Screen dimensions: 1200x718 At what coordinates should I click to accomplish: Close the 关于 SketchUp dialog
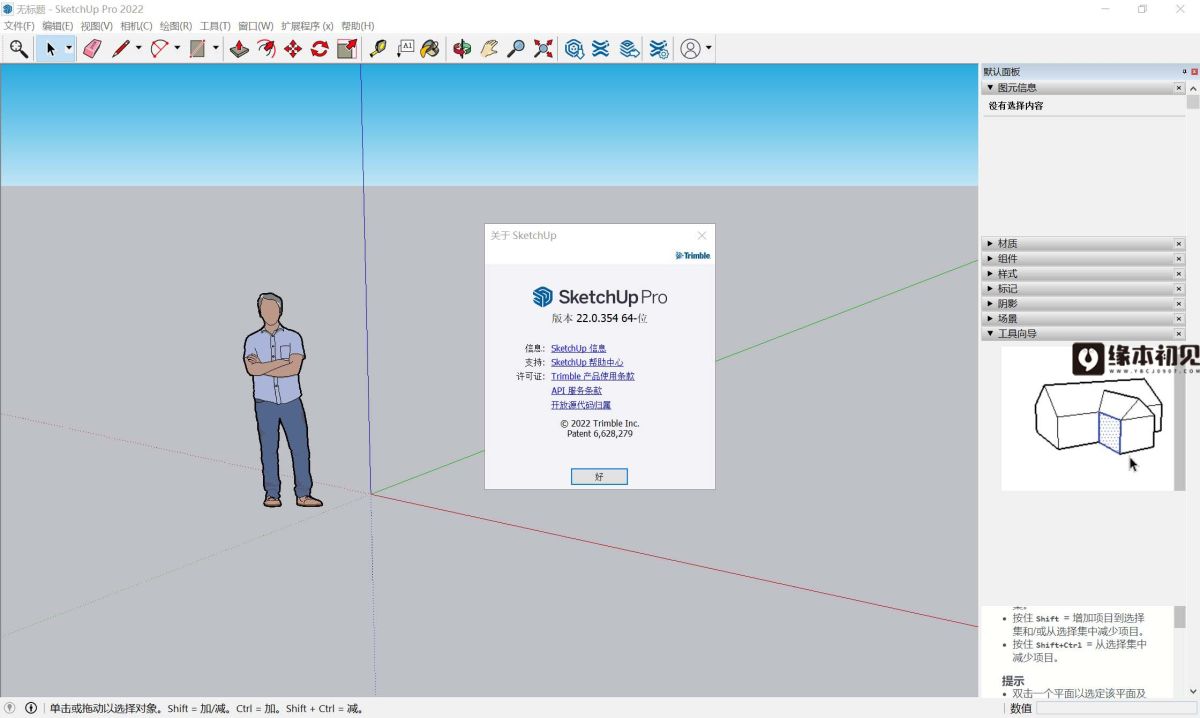pyautogui.click(x=702, y=236)
